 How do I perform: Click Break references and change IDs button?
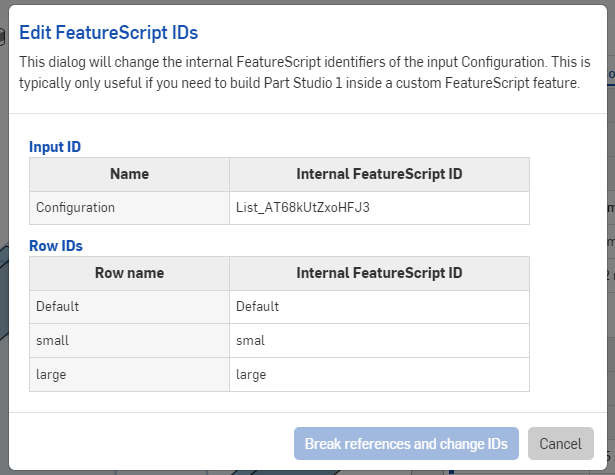click(x=406, y=443)
